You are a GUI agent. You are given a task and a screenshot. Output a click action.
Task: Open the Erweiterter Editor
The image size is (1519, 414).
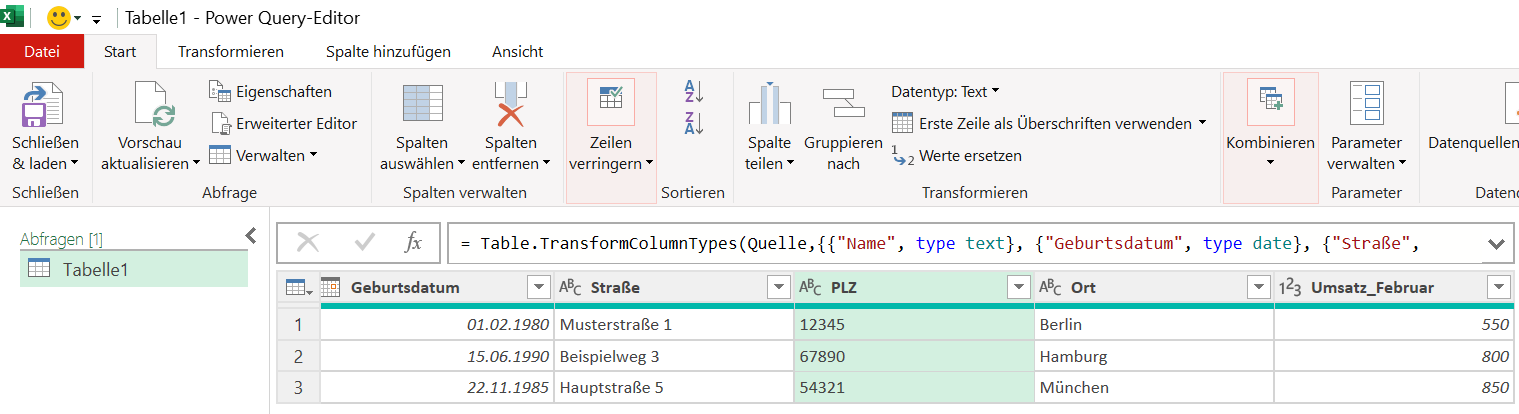click(283, 124)
